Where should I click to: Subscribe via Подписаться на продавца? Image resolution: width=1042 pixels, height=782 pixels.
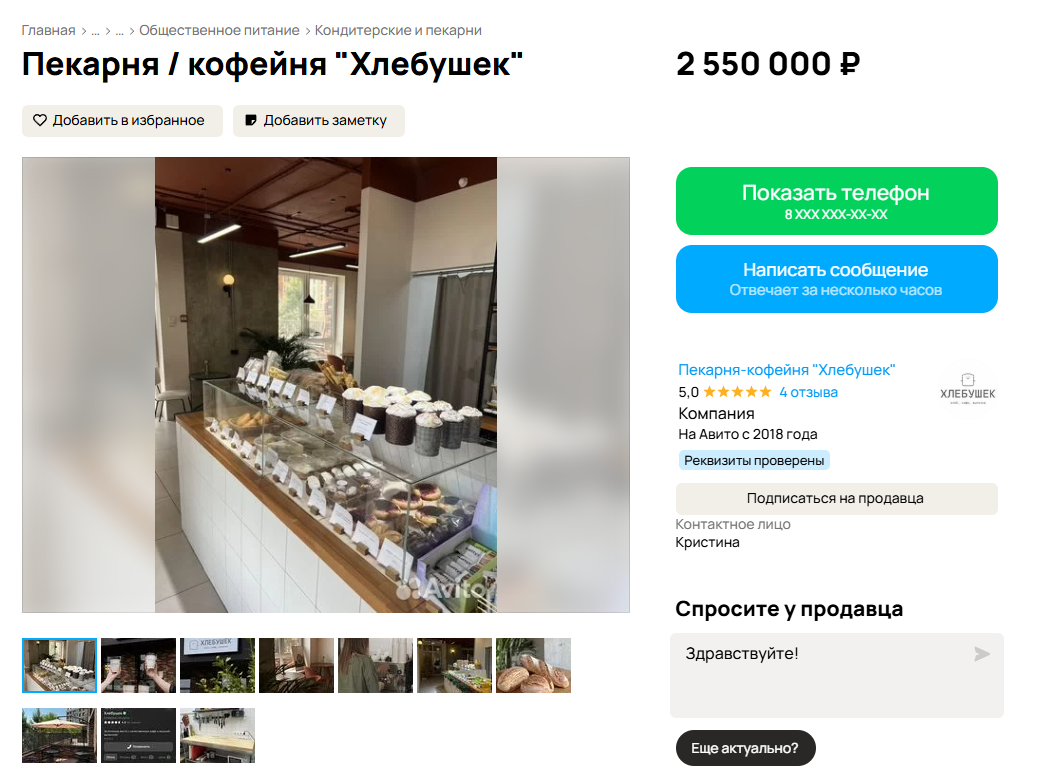coord(837,498)
